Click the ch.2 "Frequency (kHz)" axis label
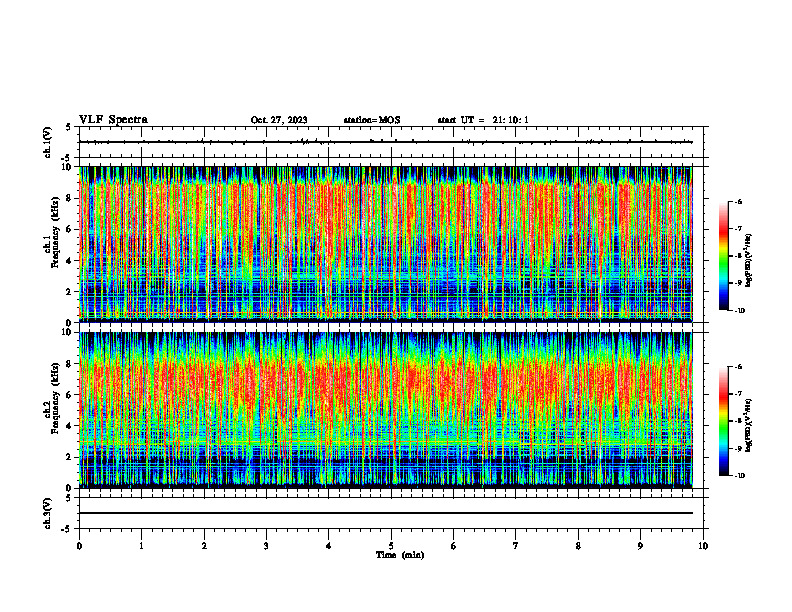Screen dimensions: 792x612 (55, 398)
